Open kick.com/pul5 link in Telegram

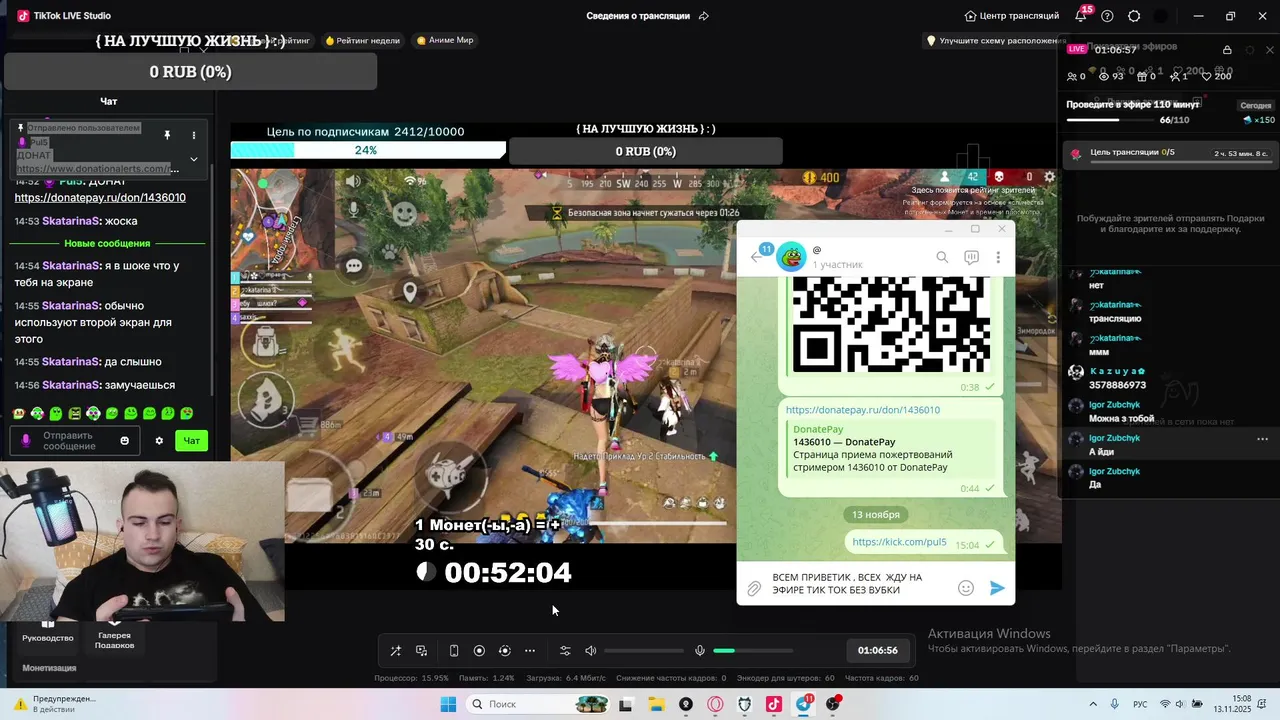(x=899, y=542)
